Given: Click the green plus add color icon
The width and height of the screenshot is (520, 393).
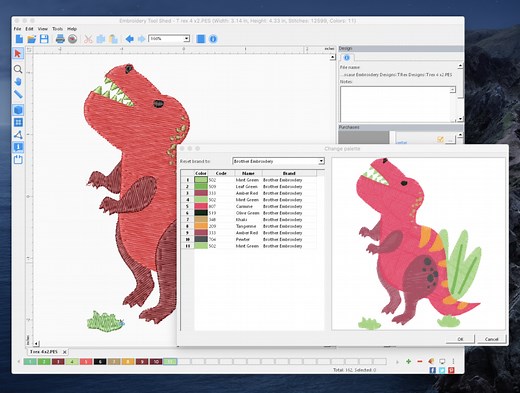Looking at the screenshot, I should [408, 361].
